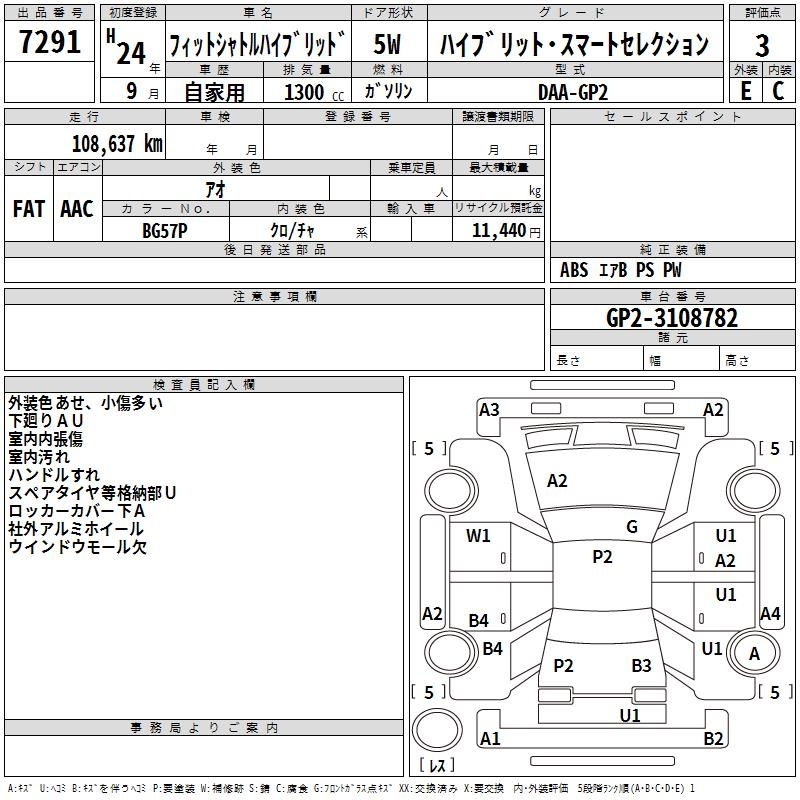
Task: Select the W1 repair mark on the diagram
Action: 478,536
